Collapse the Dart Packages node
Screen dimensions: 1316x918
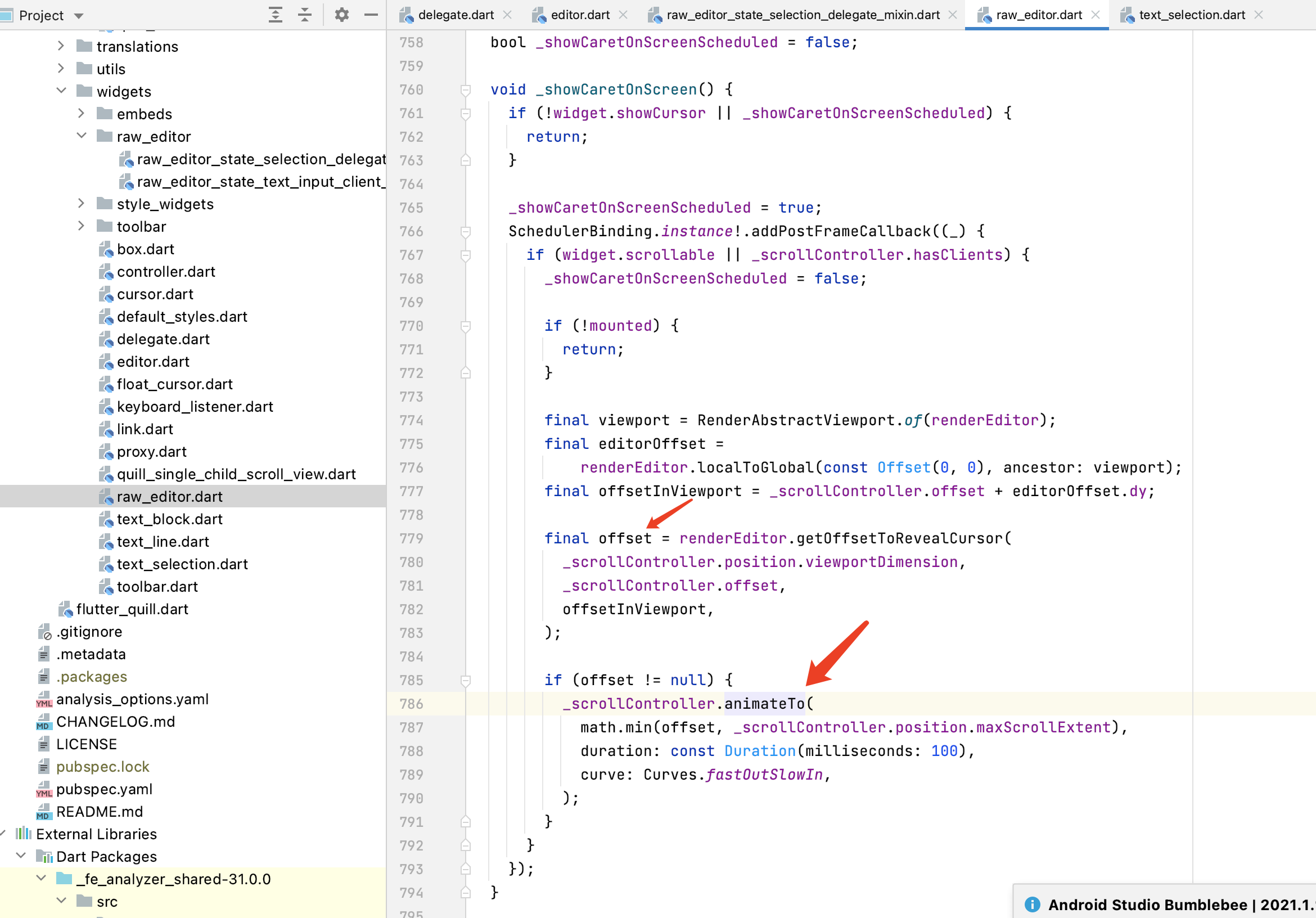[21, 856]
